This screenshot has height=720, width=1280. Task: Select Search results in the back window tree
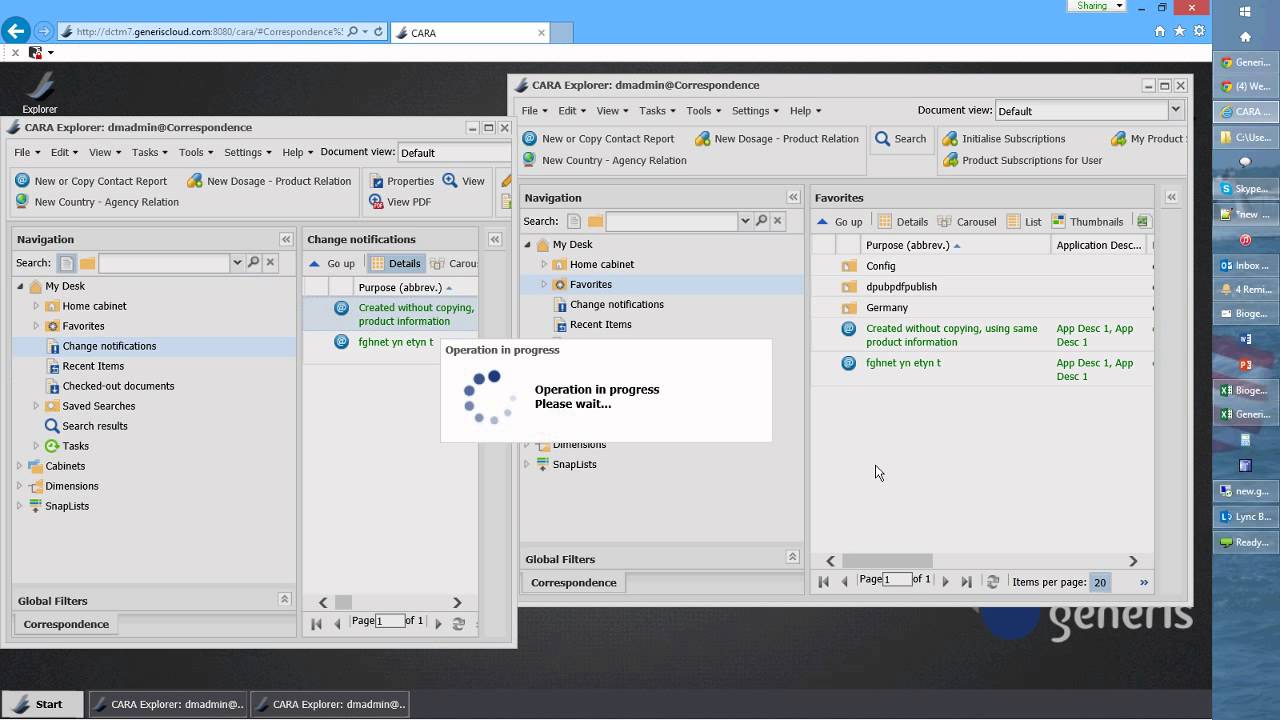(95, 426)
